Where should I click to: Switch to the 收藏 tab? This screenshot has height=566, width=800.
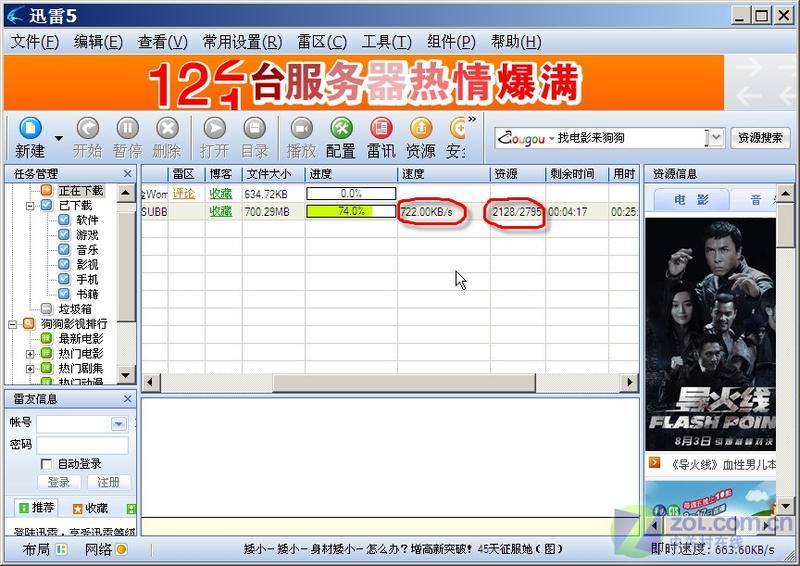91,508
